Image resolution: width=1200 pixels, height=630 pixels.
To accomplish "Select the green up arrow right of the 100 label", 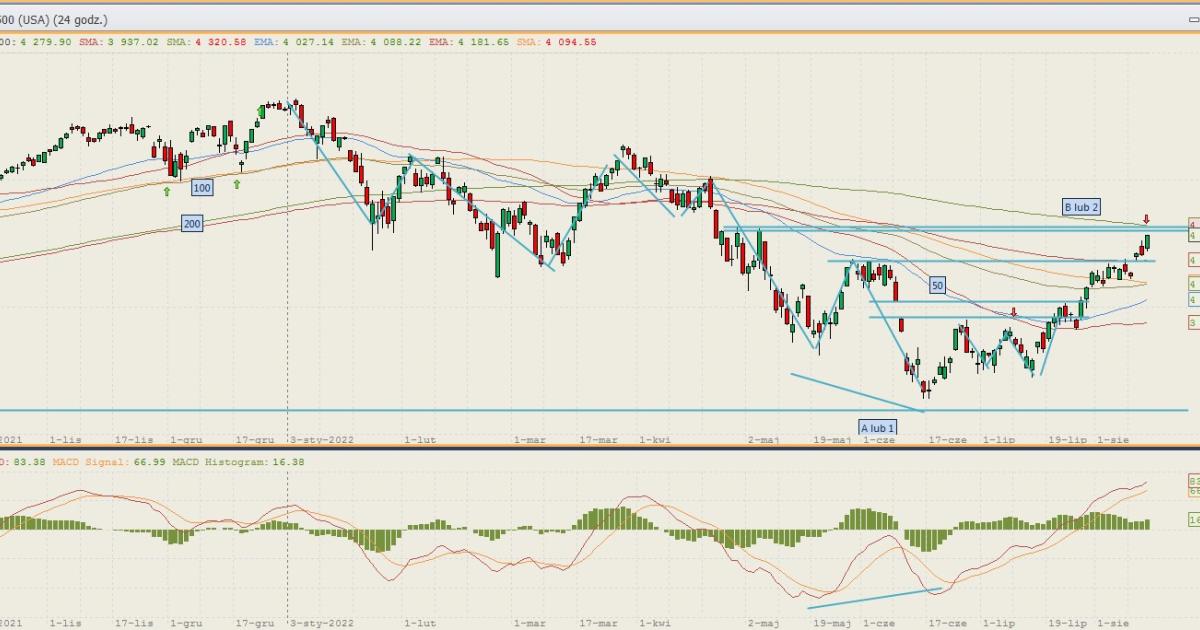I will (237, 184).
